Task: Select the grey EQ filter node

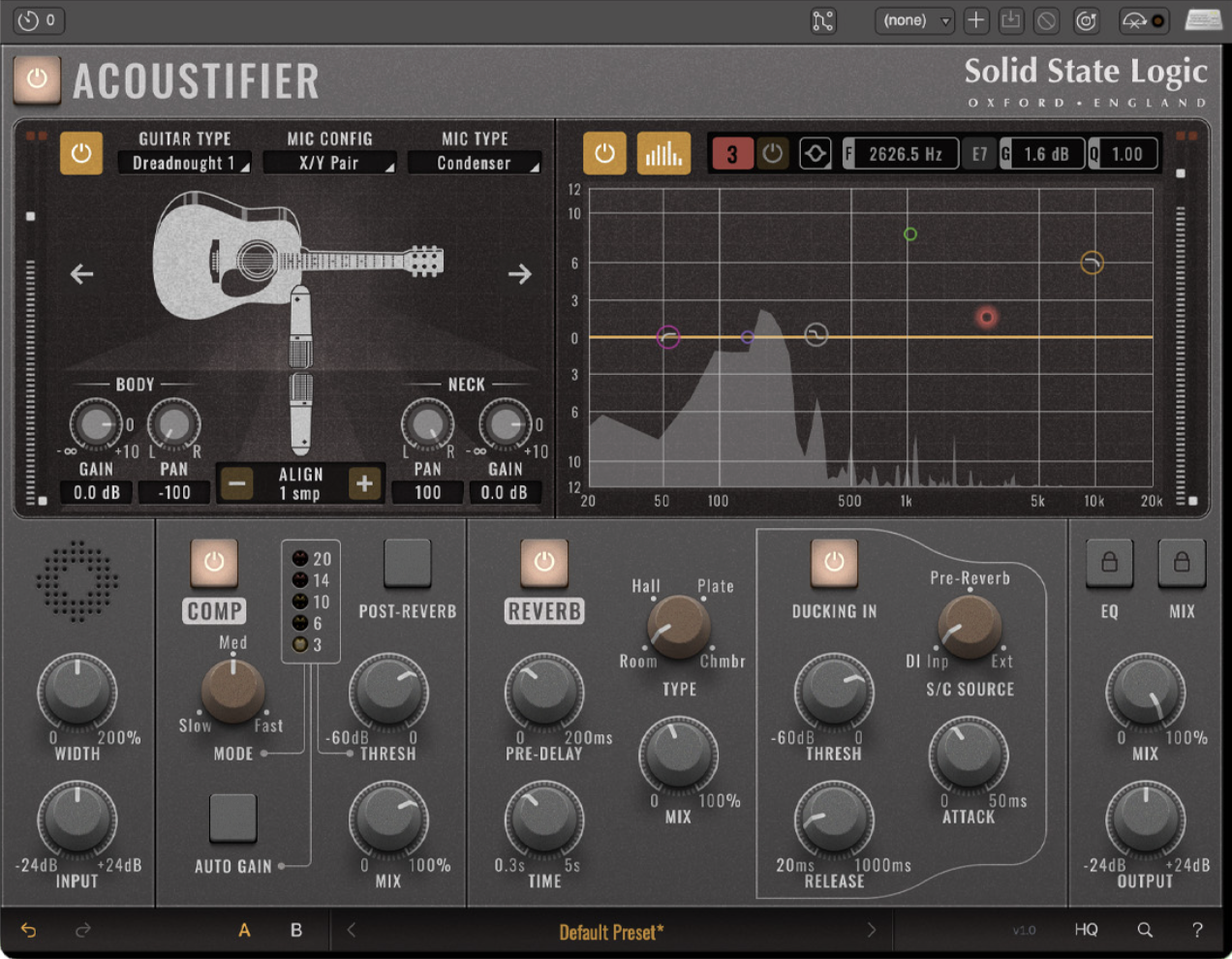Action: [816, 335]
